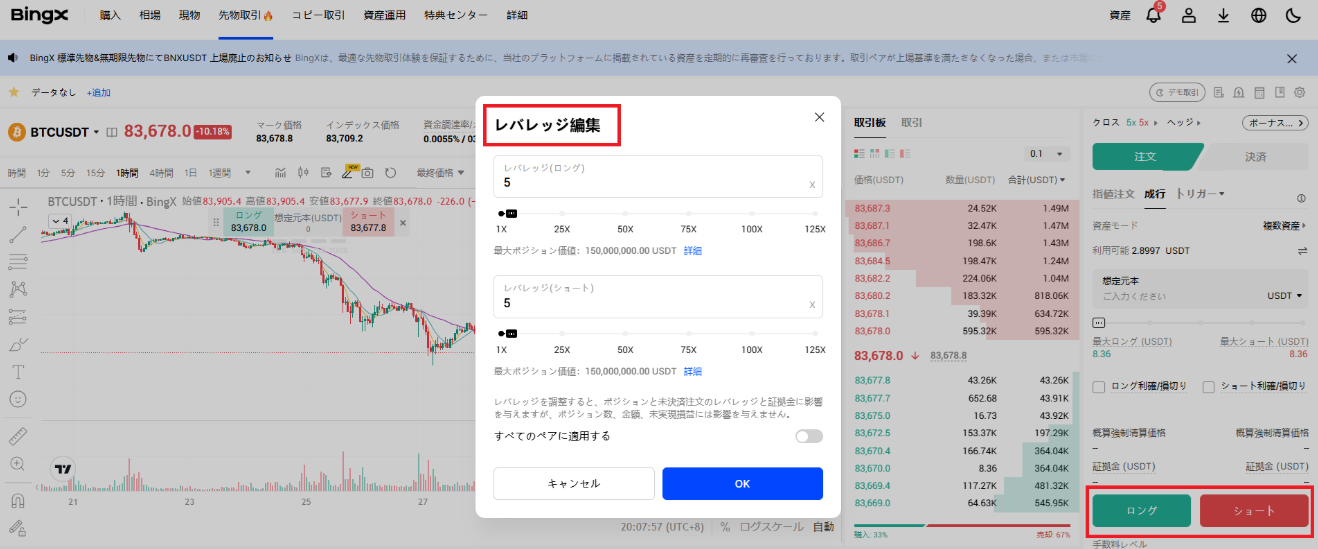The height and width of the screenshot is (549, 1318).
Task: Open the language globe icon
Action: click(x=1258, y=16)
